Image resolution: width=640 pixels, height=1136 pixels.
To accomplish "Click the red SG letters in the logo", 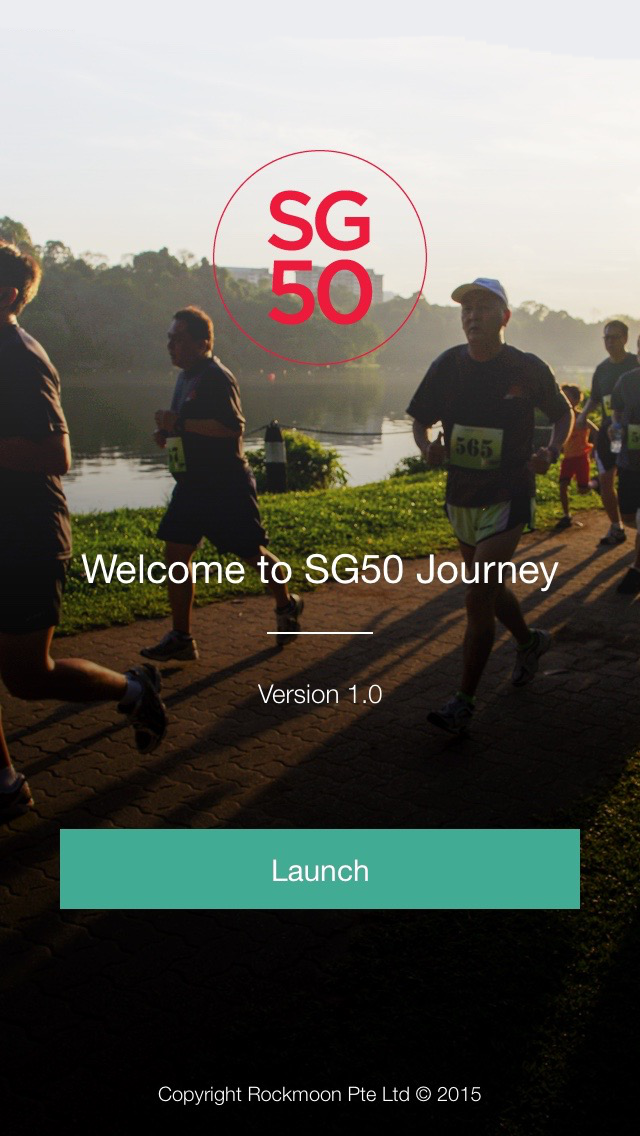I will pyautogui.click(x=320, y=220).
